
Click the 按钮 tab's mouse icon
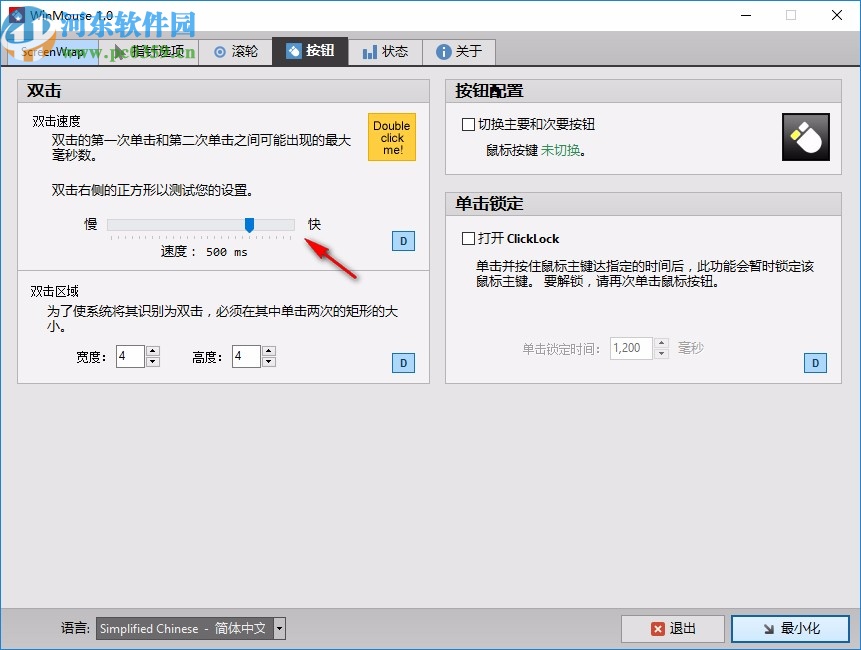click(294, 51)
